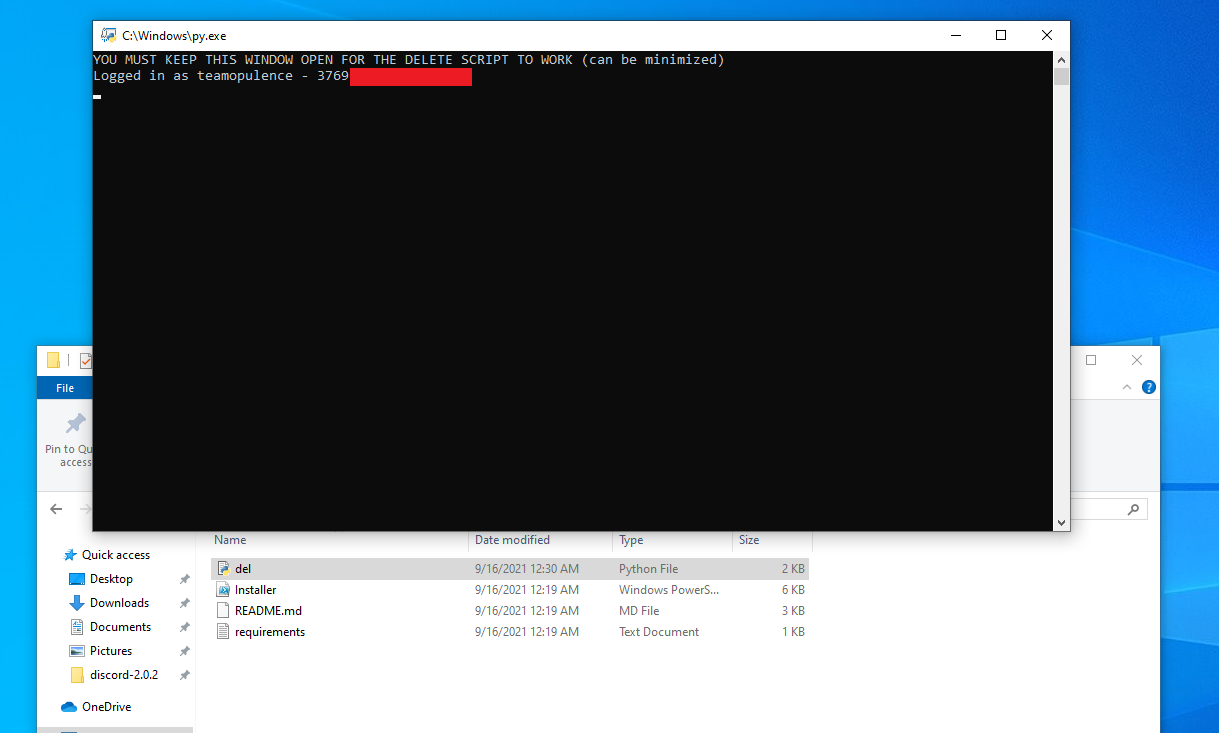This screenshot has height=733, width=1219.
Task: Close the File Explorer window
Action: [x=1137, y=360]
